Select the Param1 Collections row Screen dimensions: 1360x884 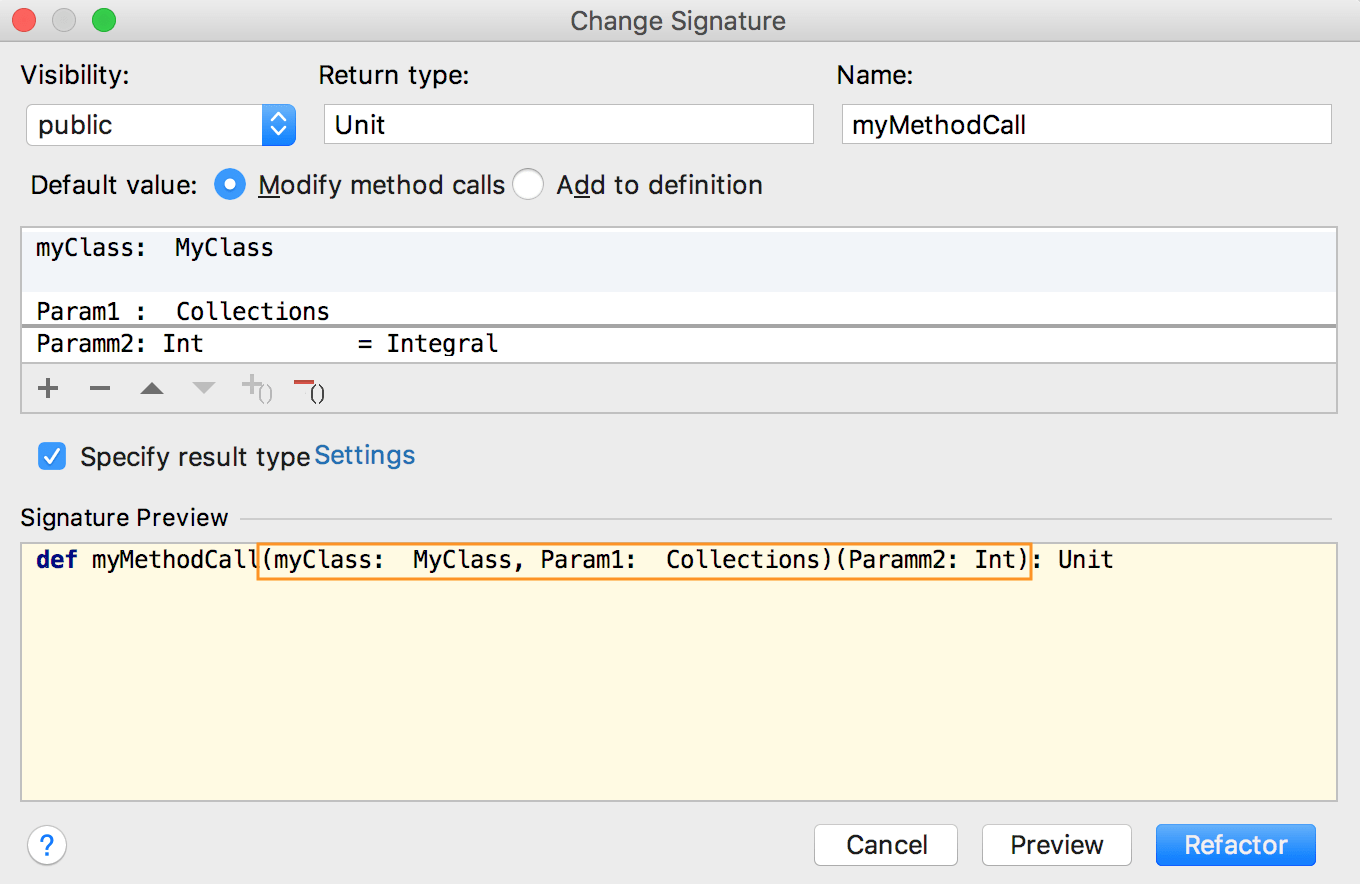[x=400, y=311]
